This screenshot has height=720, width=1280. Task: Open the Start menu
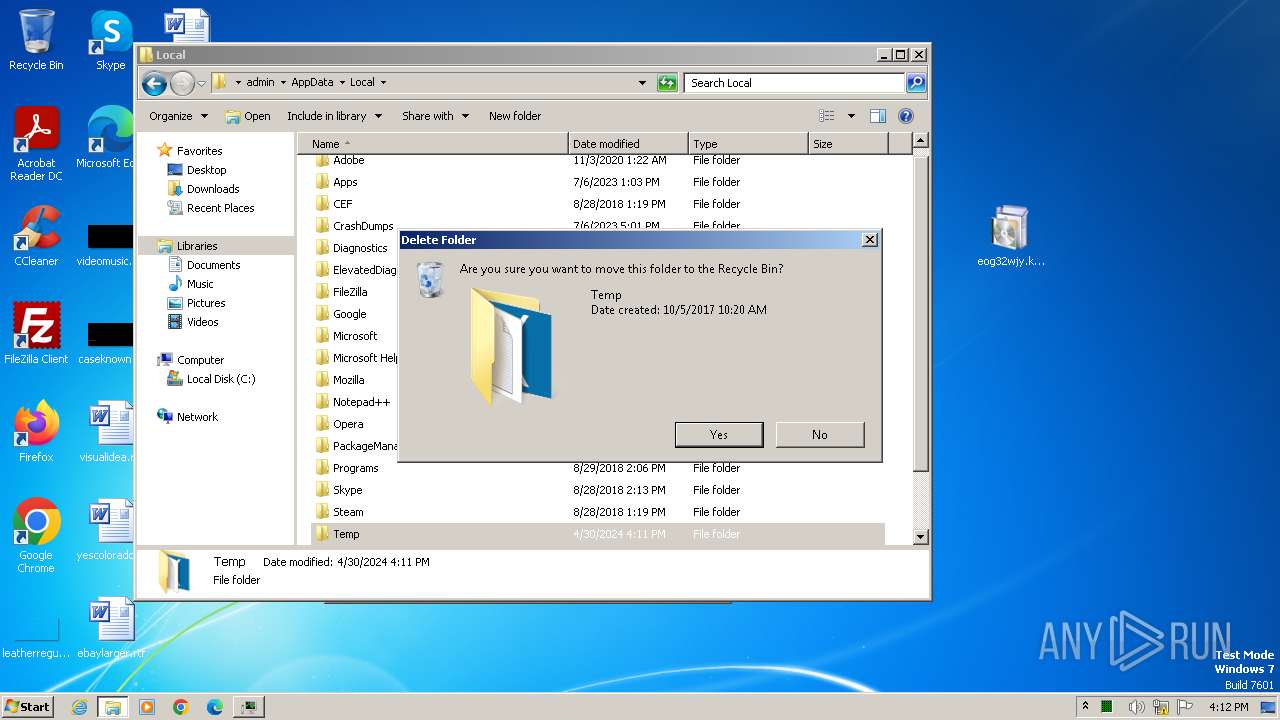27,706
